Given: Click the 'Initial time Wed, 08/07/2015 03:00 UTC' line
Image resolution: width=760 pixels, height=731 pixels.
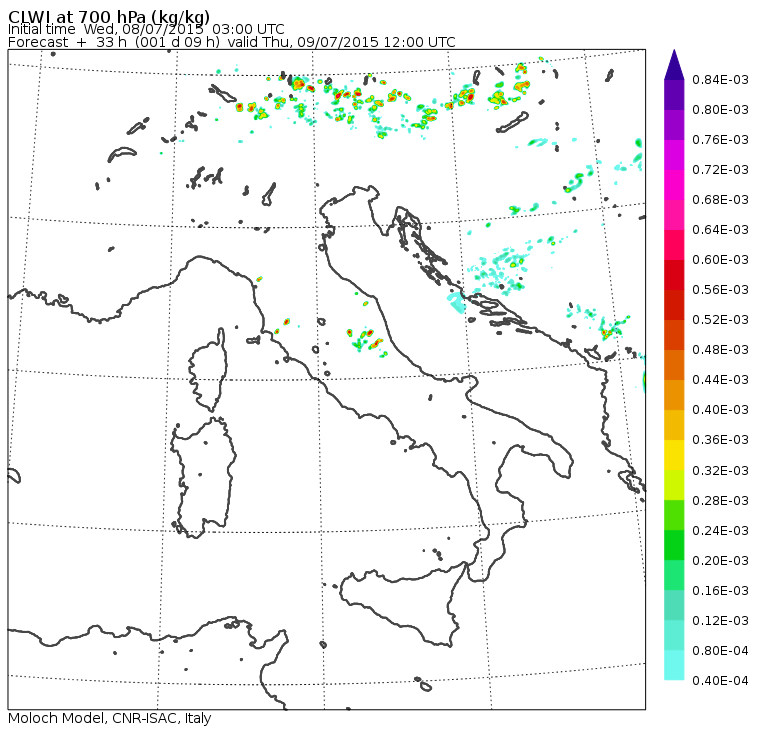Looking at the screenshot, I should [146, 30].
